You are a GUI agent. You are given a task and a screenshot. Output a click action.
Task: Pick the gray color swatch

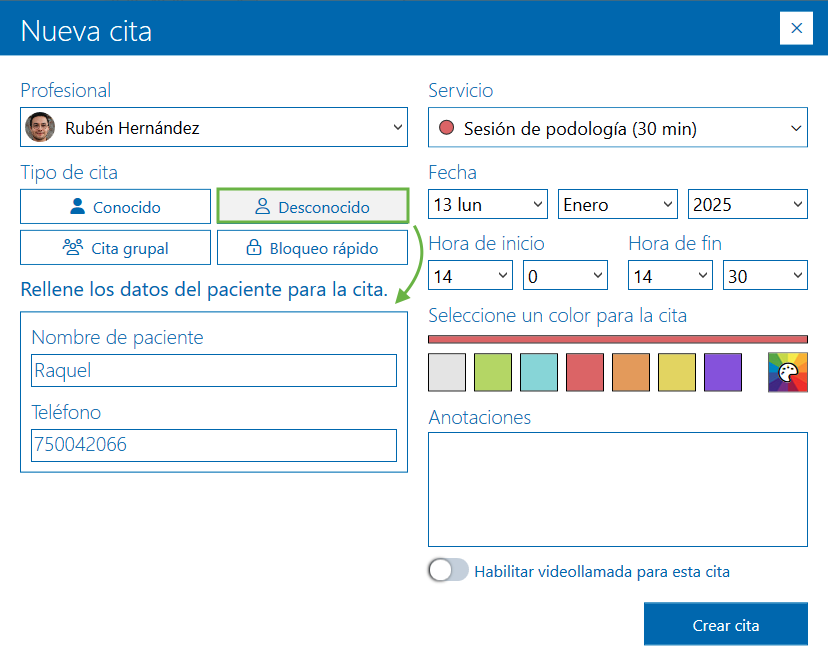446,371
